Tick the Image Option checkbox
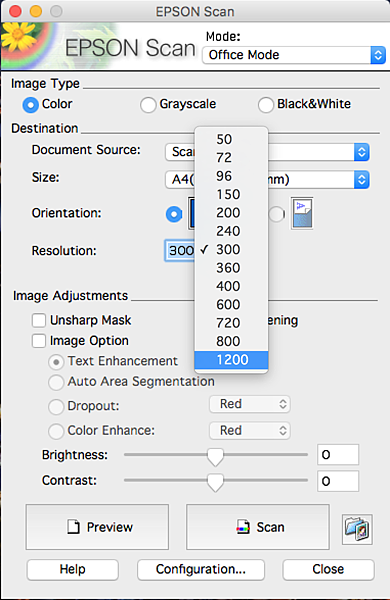 click(39, 341)
